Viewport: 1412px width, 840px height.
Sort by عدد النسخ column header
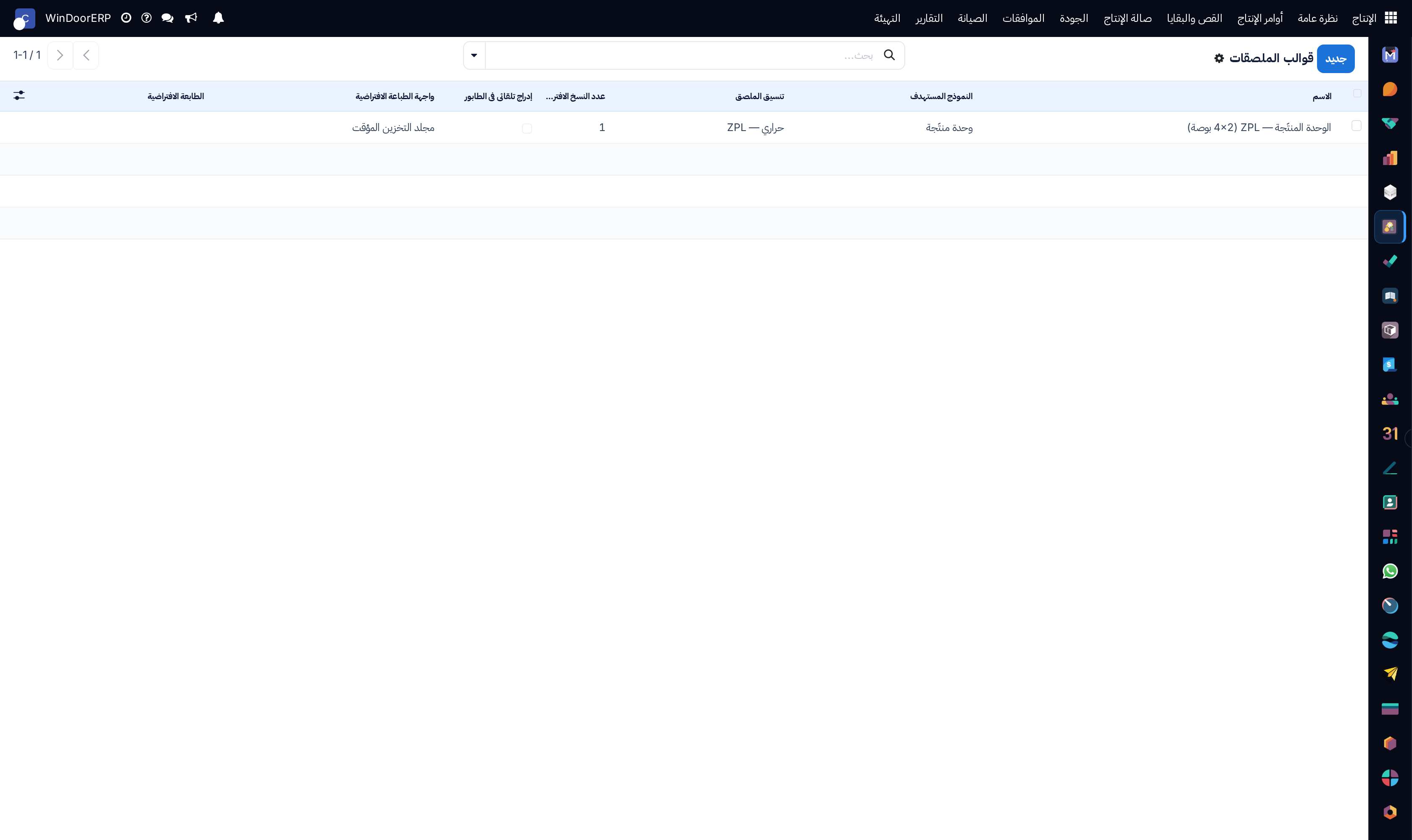click(x=575, y=96)
